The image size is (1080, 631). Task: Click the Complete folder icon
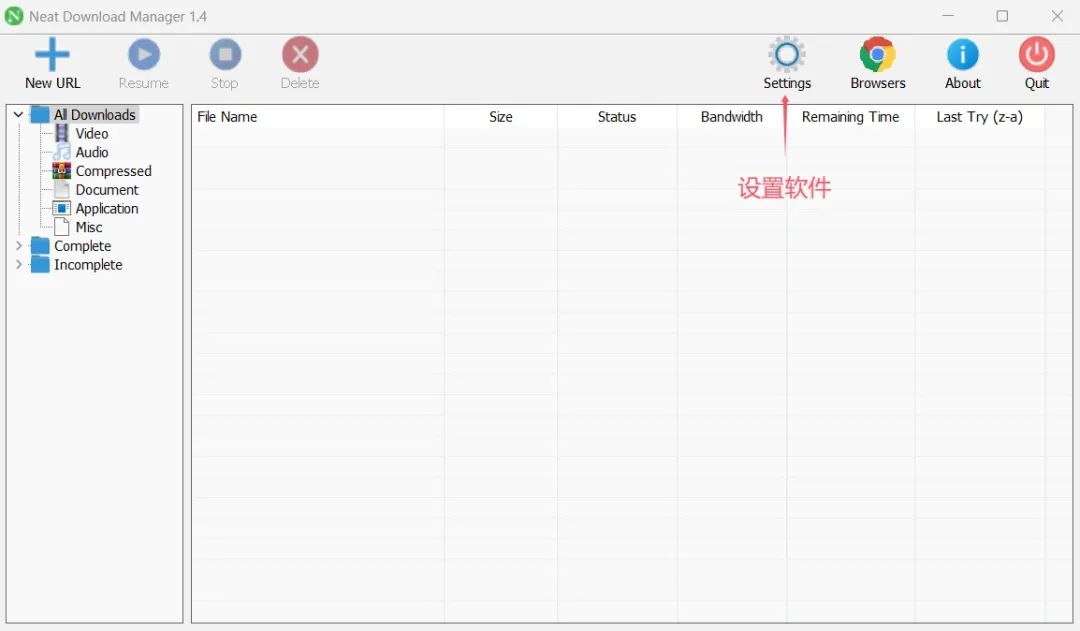(40, 245)
